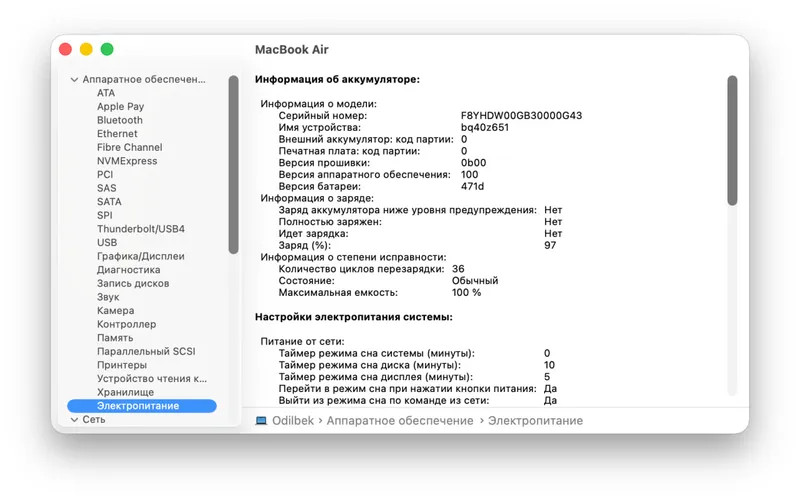Click Odilbek in the path bar
Viewport: 800px width, 501px height.
293,421
